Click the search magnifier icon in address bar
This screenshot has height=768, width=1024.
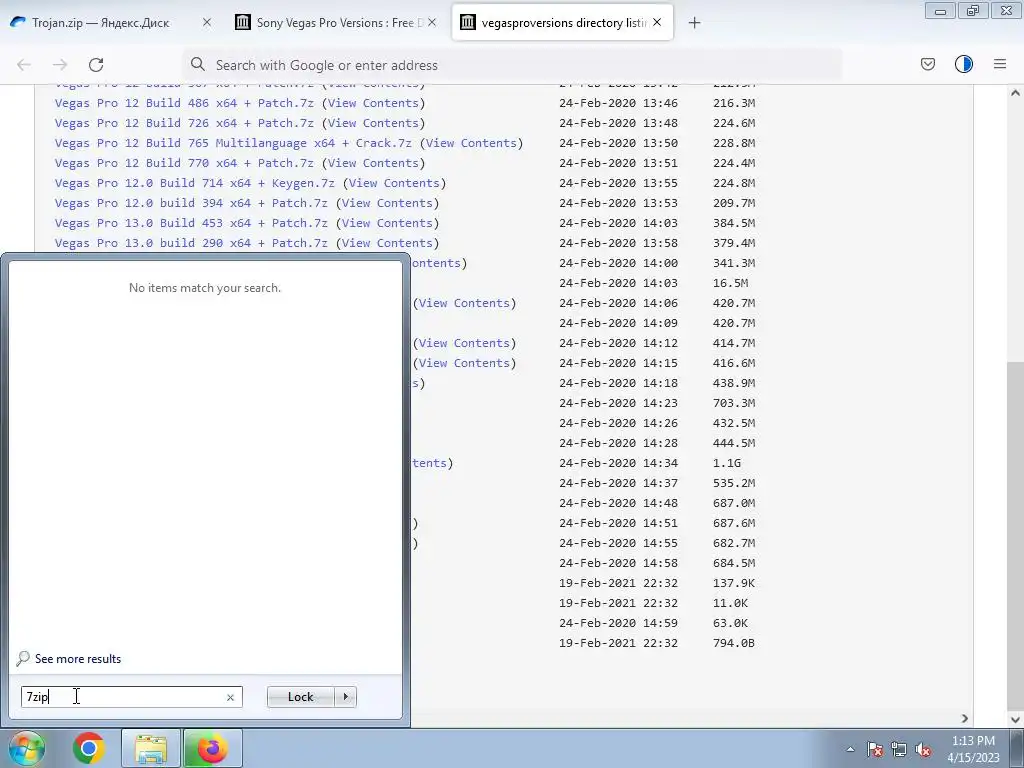197,64
